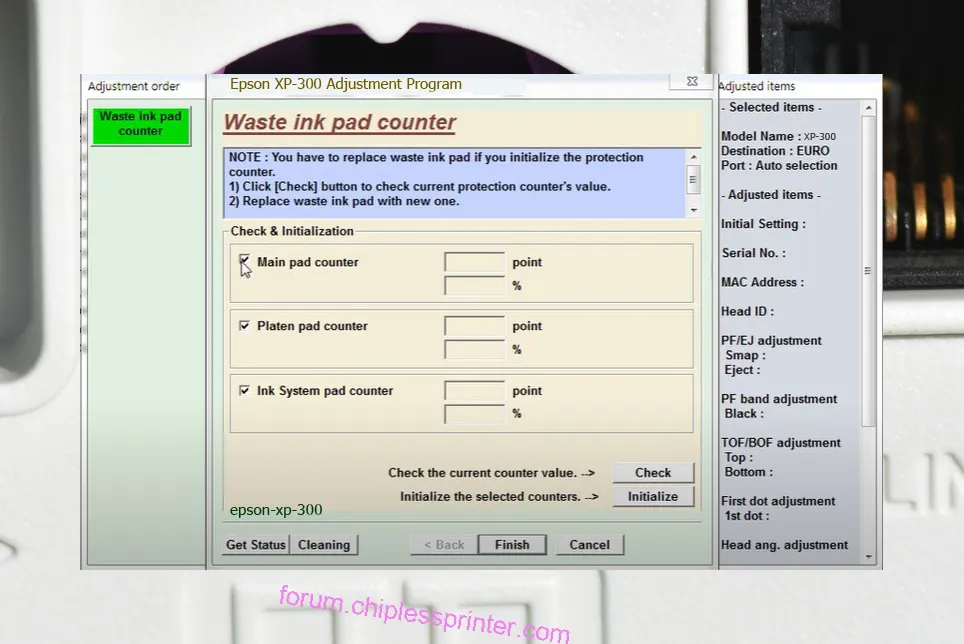Click the 'TOF/BOF adjustment' entry

click(x=781, y=443)
